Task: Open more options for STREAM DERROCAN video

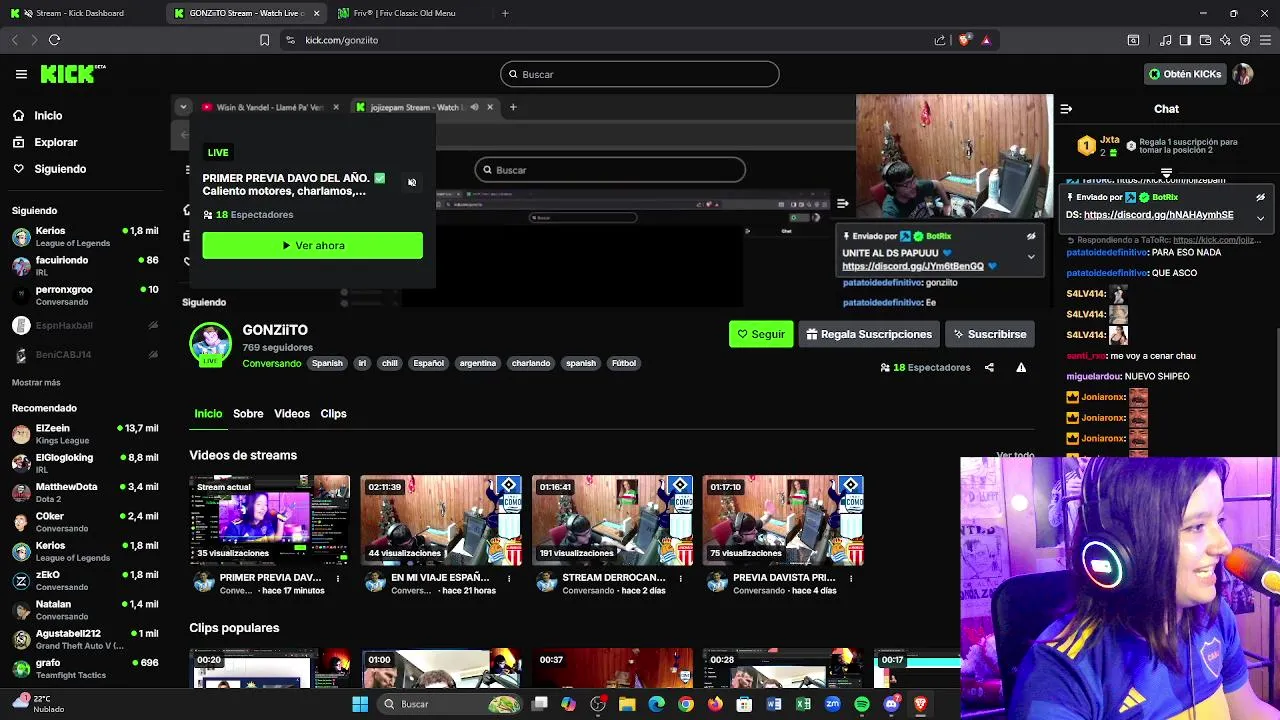Action: coord(680,578)
